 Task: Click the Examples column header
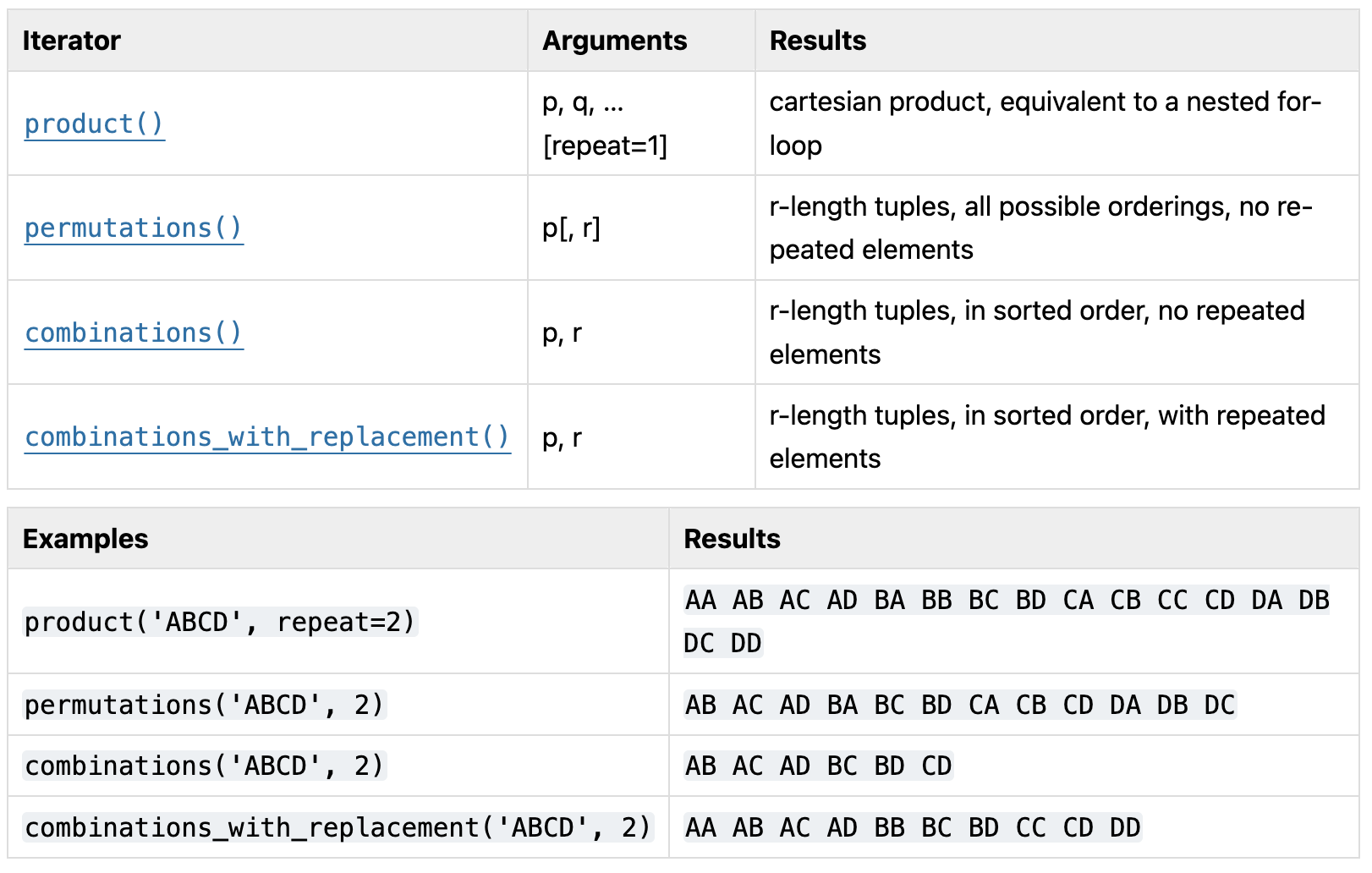[85, 539]
